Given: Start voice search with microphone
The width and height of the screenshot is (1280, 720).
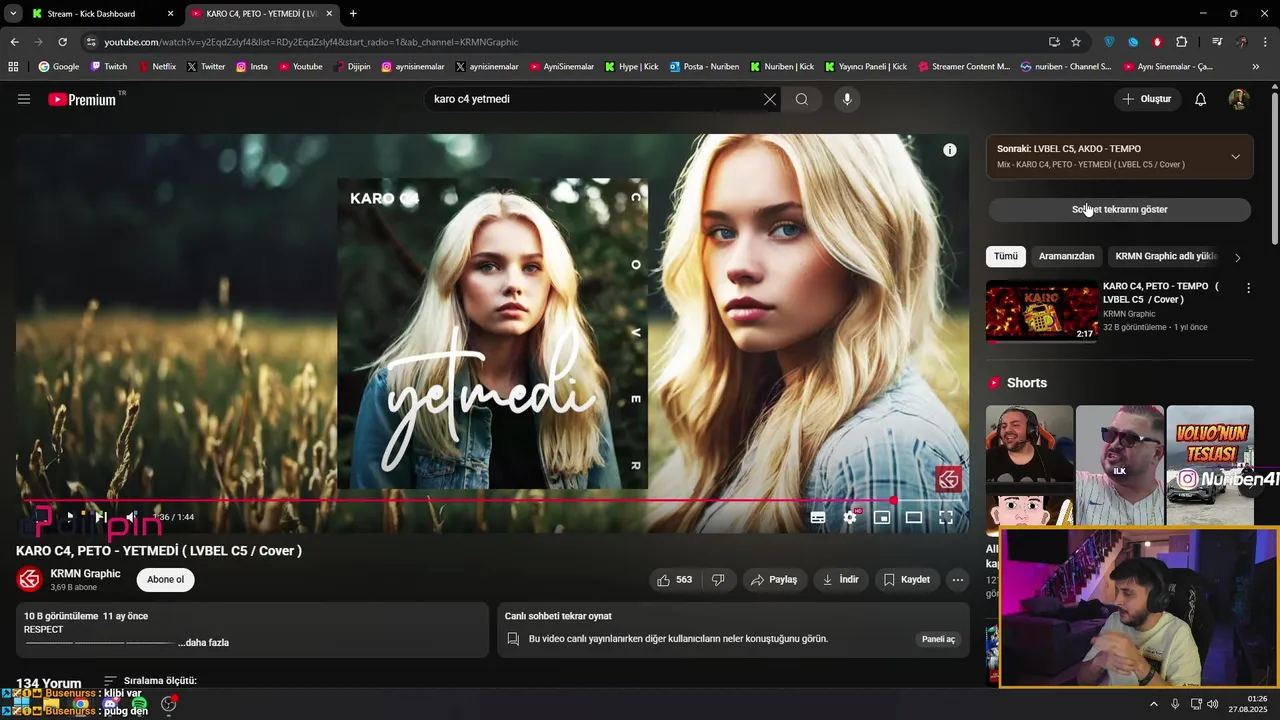Looking at the screenshot, I should [847, 99].
